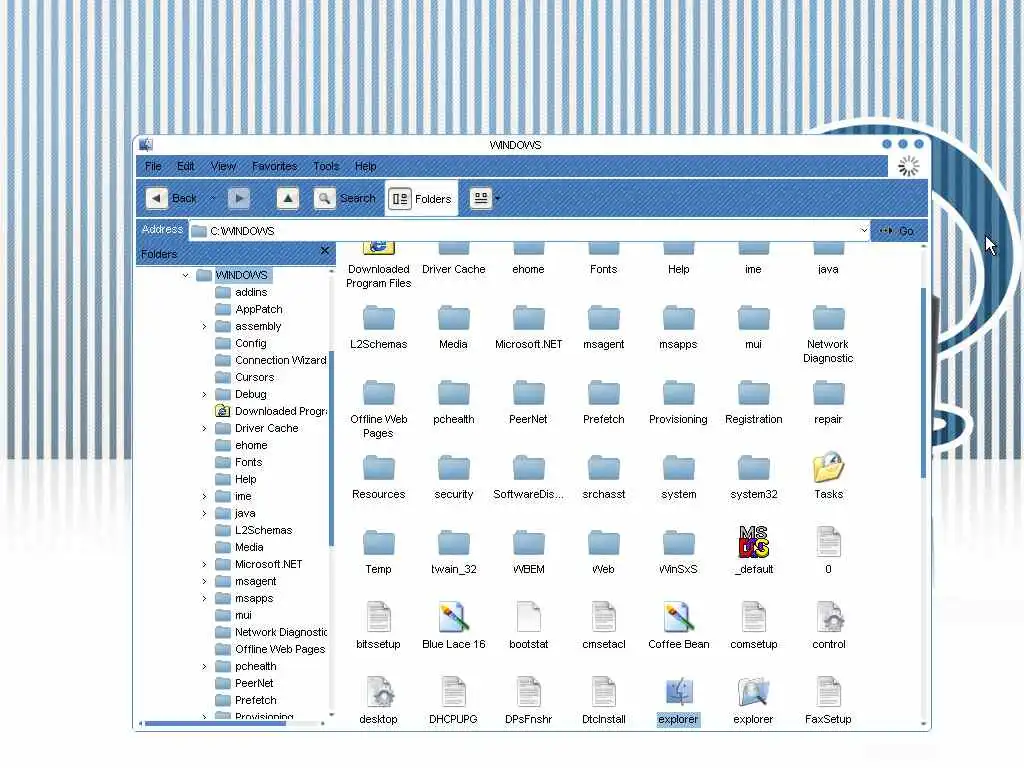Expand the Driver Cache tree node

click(x=204, y=428)
